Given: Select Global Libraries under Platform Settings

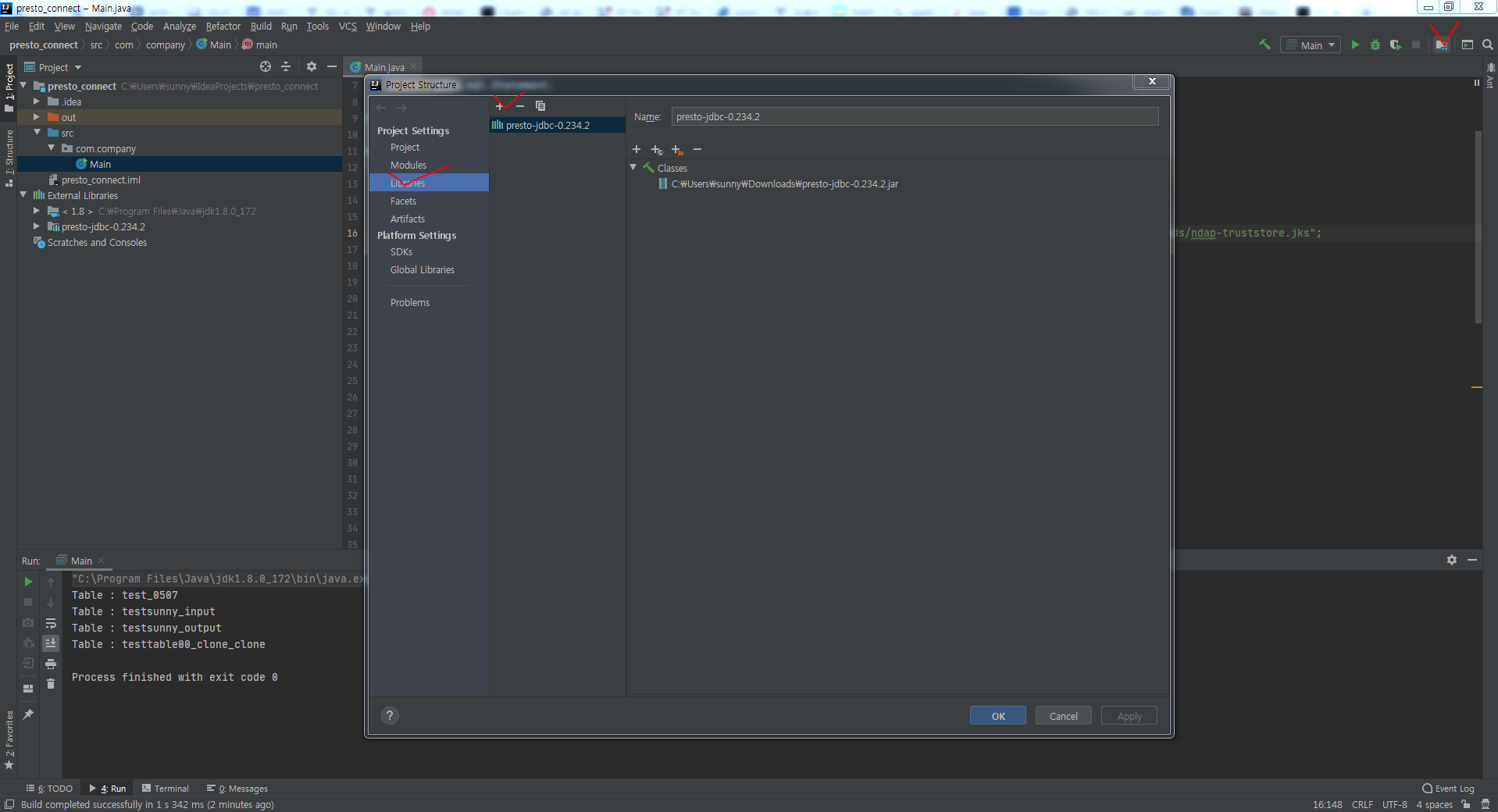Looking at the screenshot, I should point(423,269).
